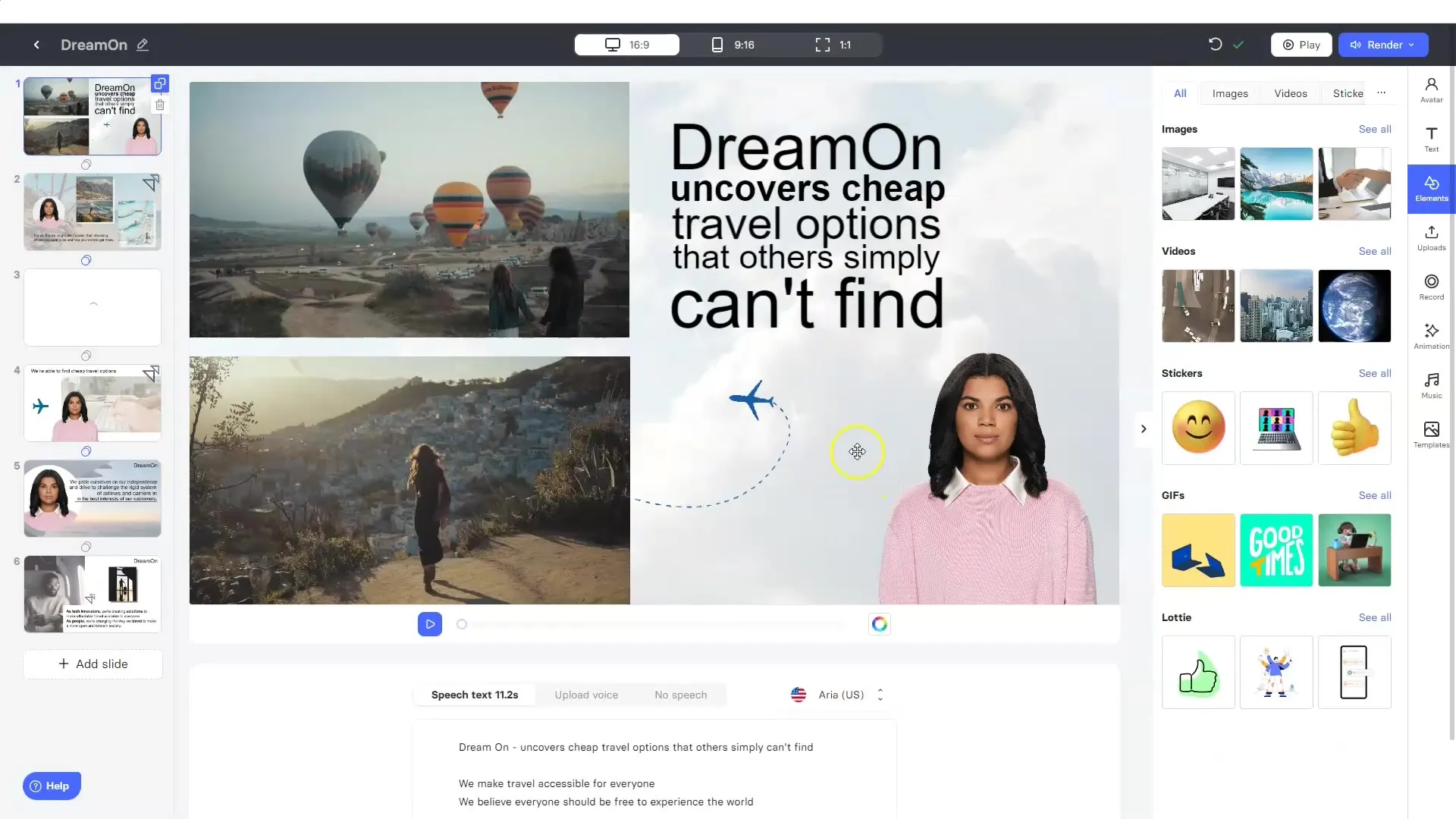This screenshot has height=819, width=1456.
Task: Pick the Good Times GIF
Action: pyautogui.click(x=1276, y=550)
